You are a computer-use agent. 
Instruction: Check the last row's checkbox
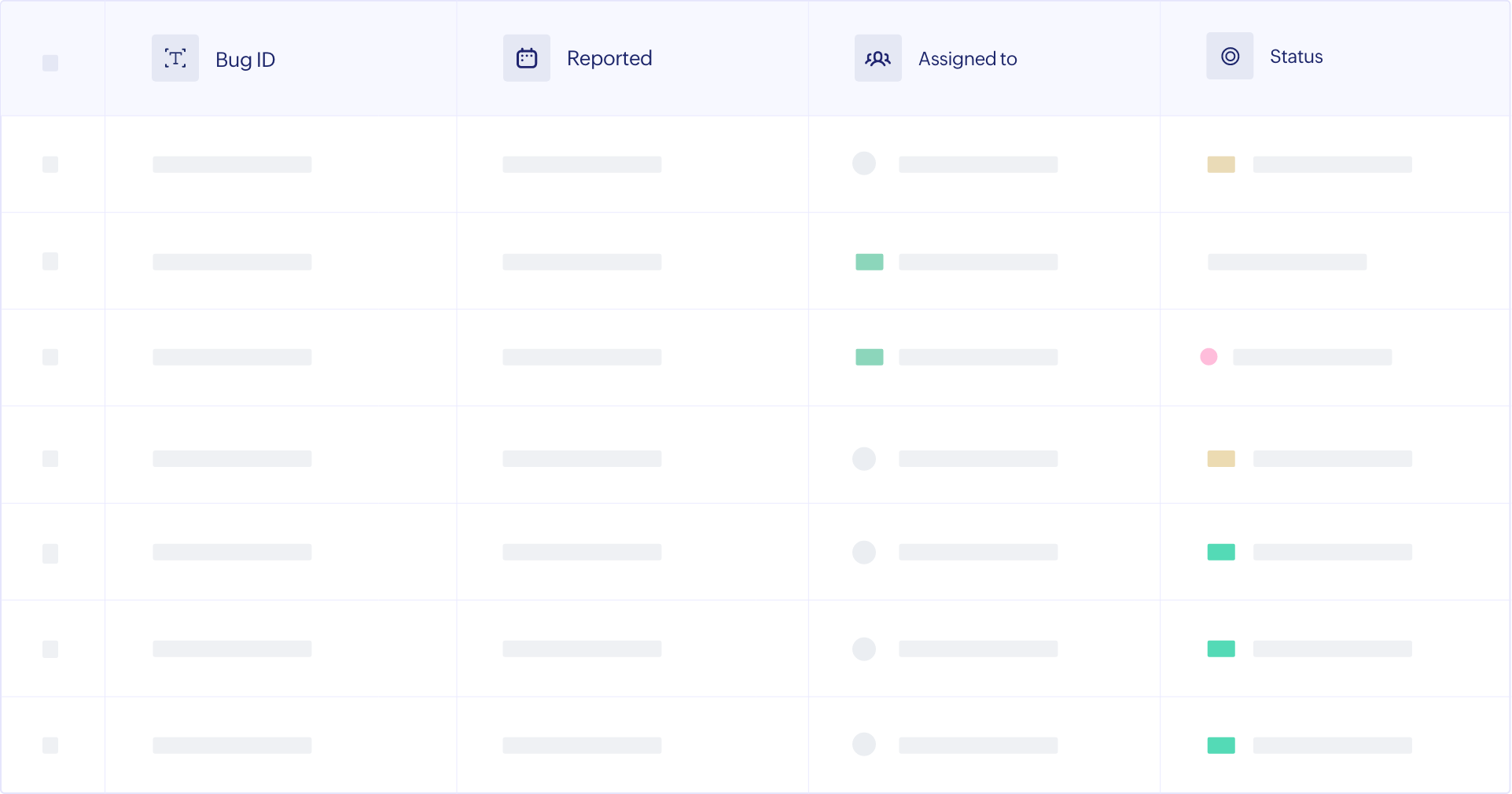coord(50,745)
